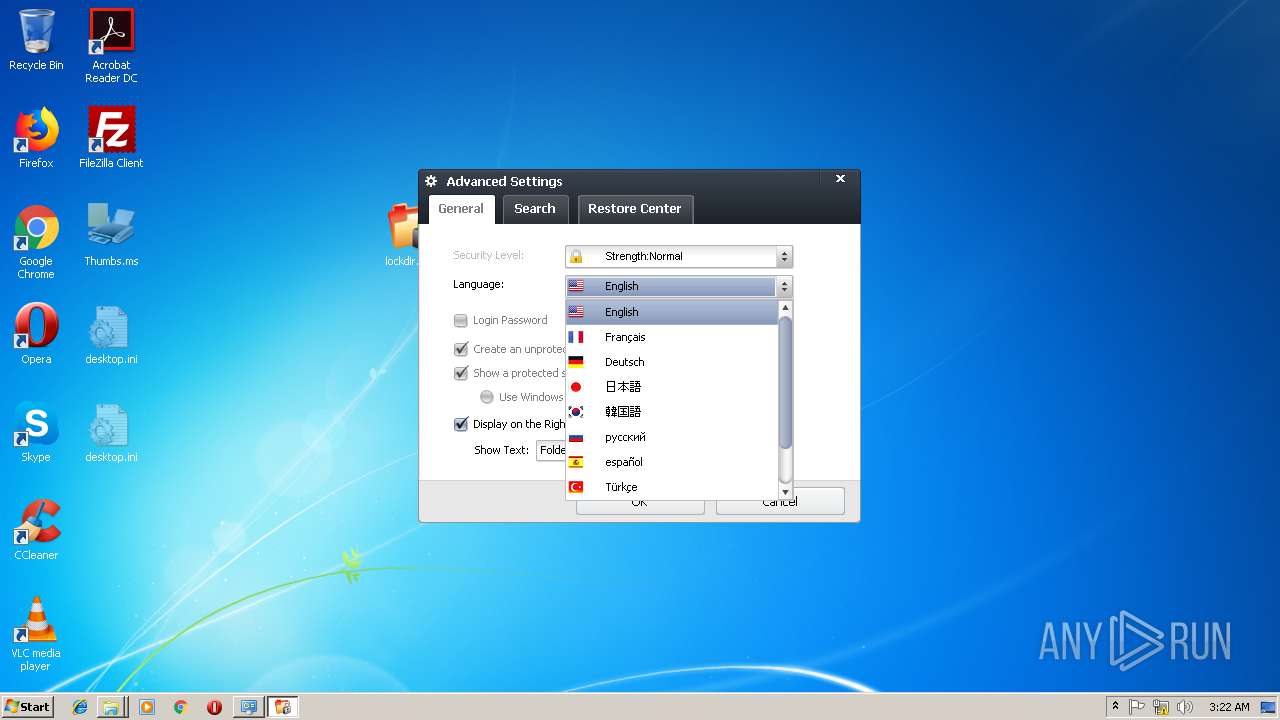Select the Use Windows radio button
This screenshot has height=720, width=1280.
click(487, 397)
